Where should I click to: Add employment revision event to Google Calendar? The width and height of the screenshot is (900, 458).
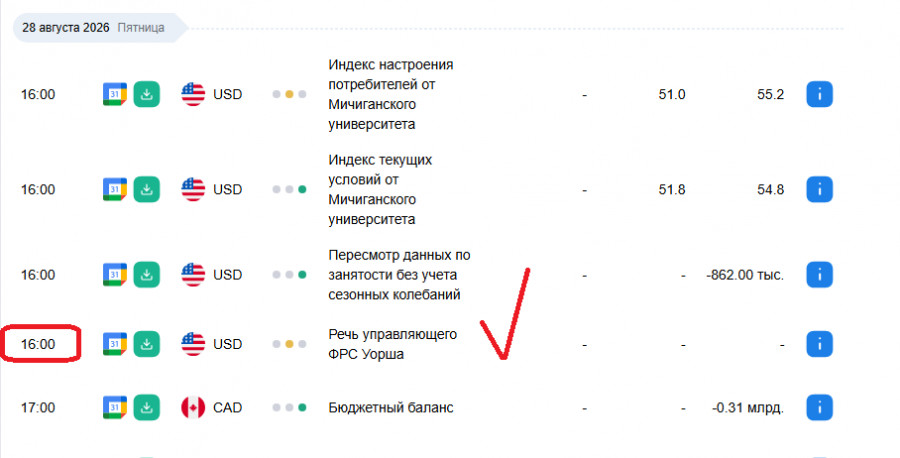click(x=115, y=274)
